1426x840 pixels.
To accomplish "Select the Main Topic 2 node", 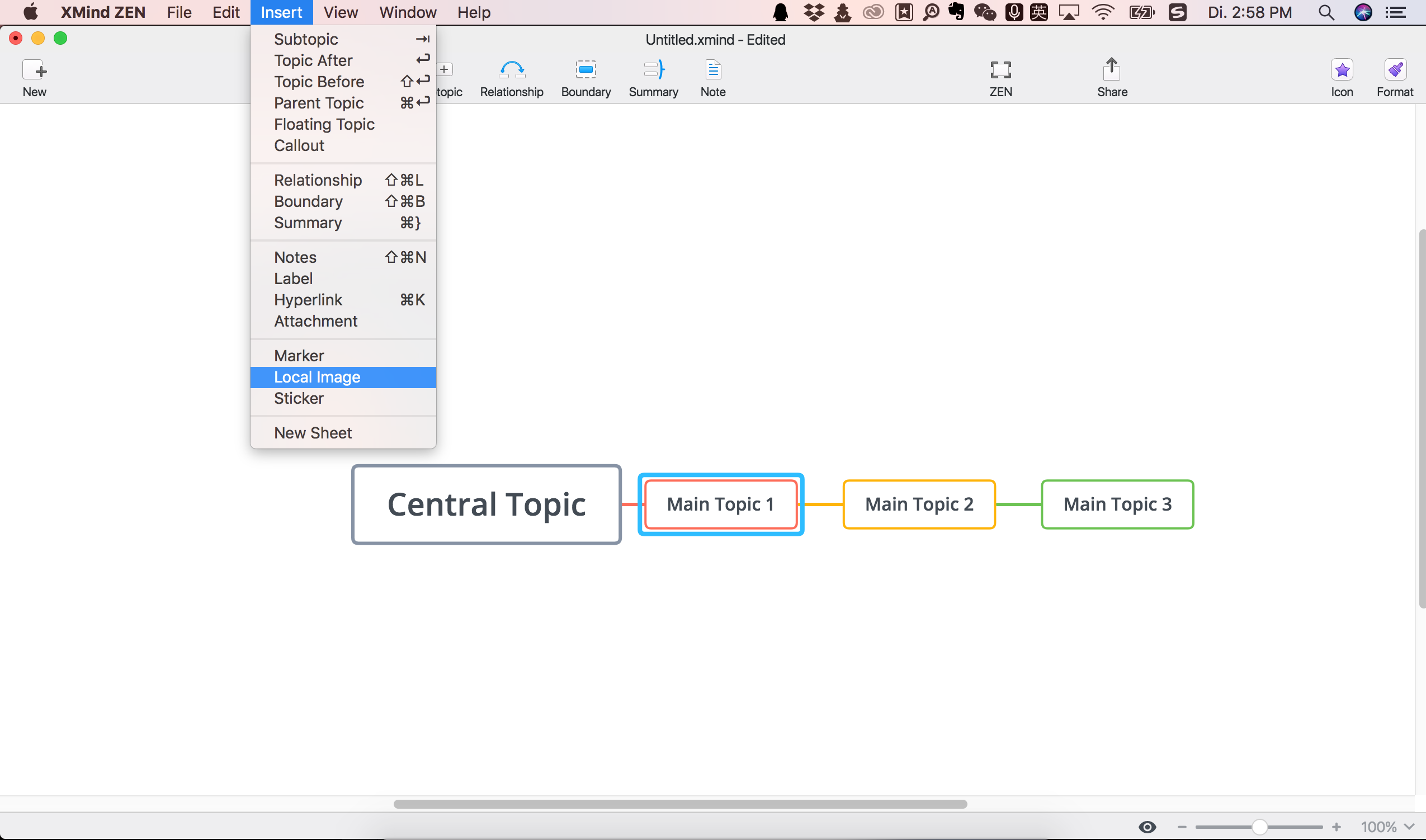I will click(x=919, y=504).
